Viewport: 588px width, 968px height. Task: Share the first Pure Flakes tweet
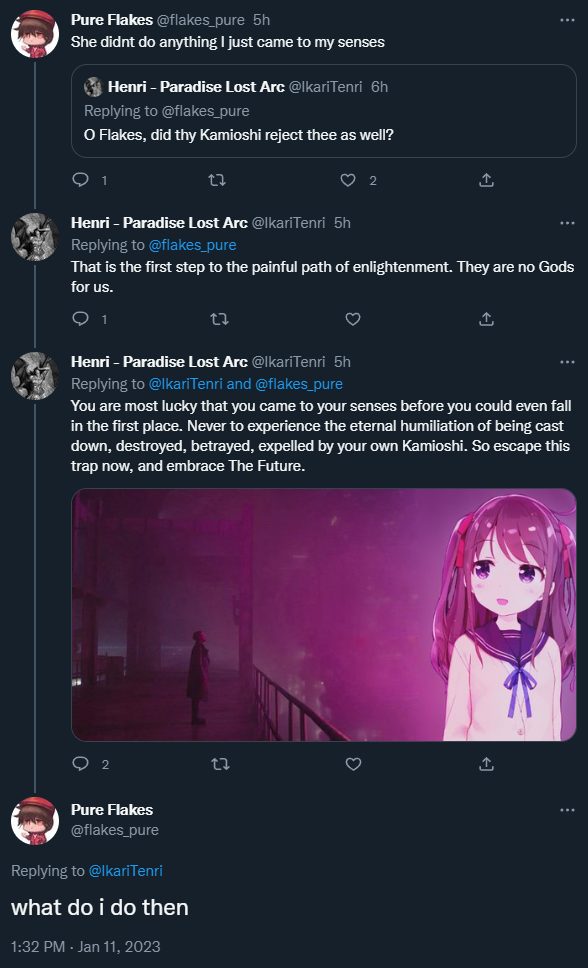click(486, 180)
